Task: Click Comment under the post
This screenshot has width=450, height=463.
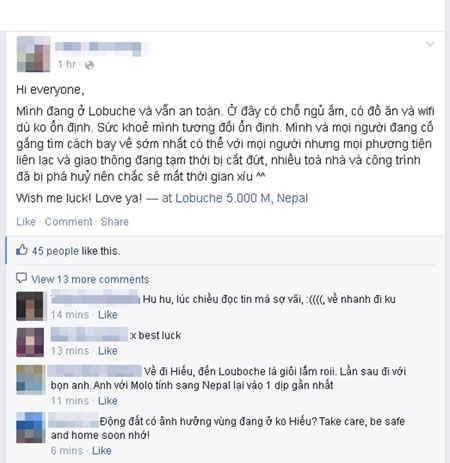Action: pyautogui.click(x=68, y=222)
